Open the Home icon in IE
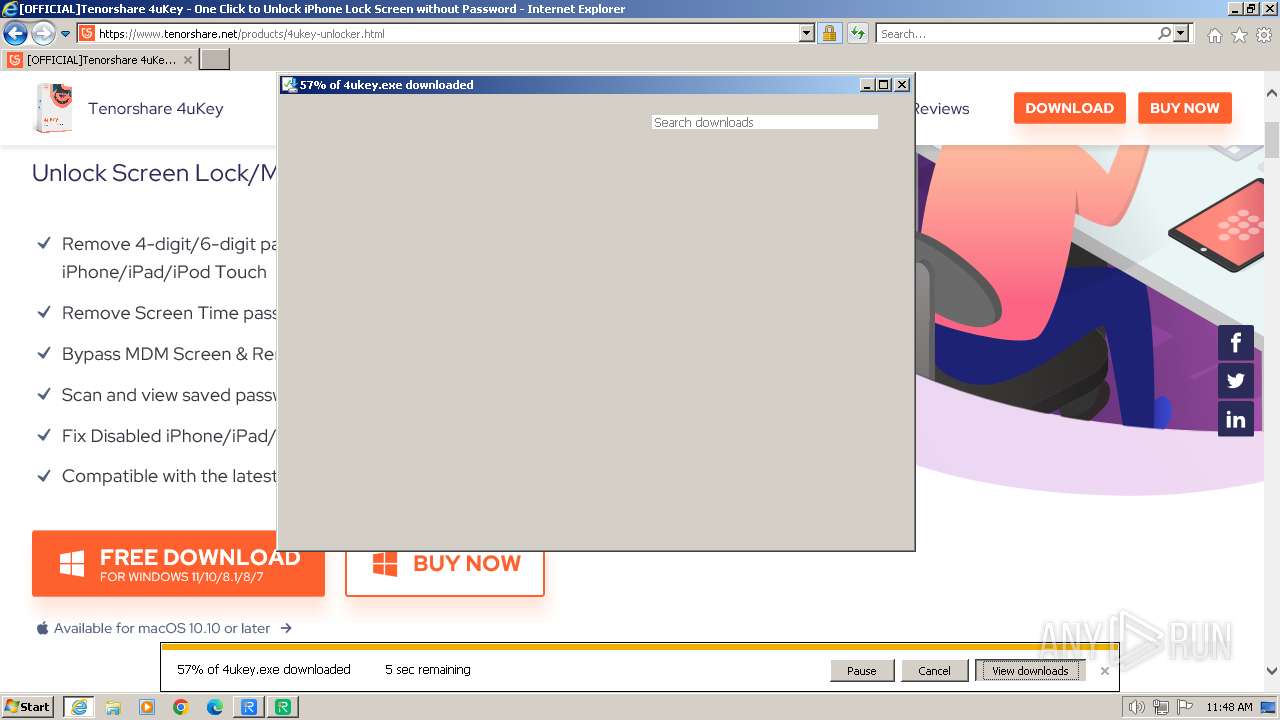Viewport: 1280px width, 720px height. coord(1214,35)
